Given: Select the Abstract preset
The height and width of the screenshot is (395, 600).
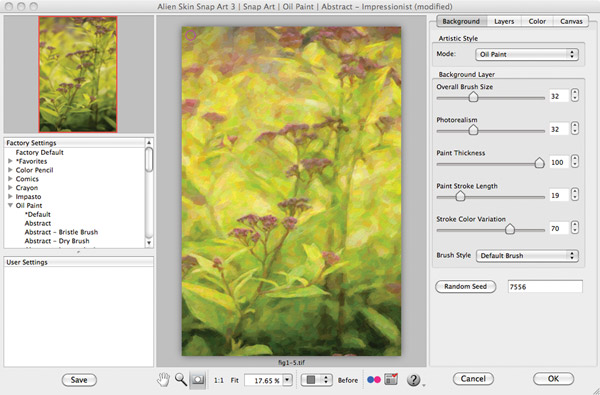Looking at the screenshot, I should tap(38, 223).
